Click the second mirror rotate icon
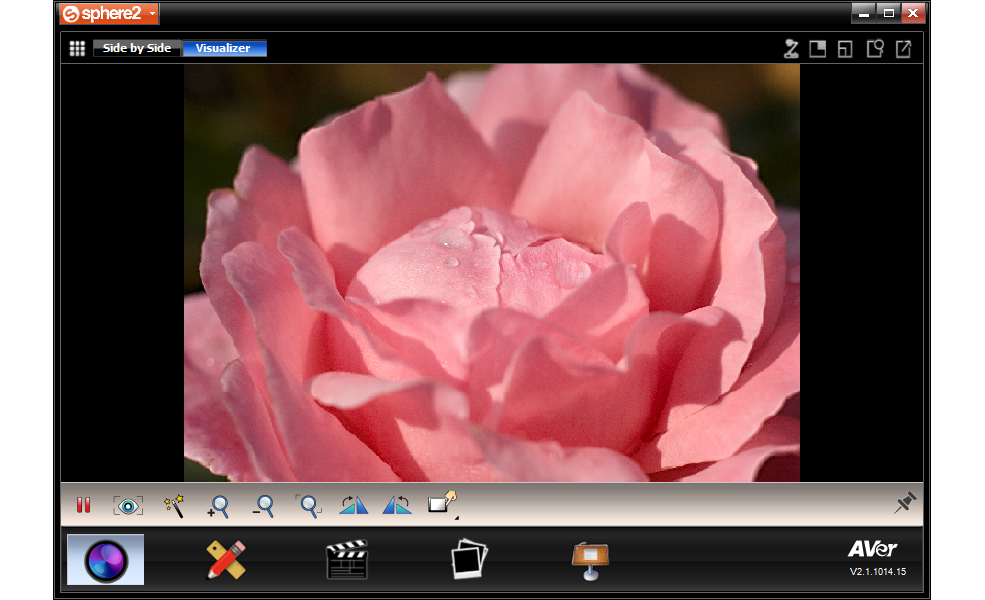Viewport: 985px width, 600px height. point(397,505)
